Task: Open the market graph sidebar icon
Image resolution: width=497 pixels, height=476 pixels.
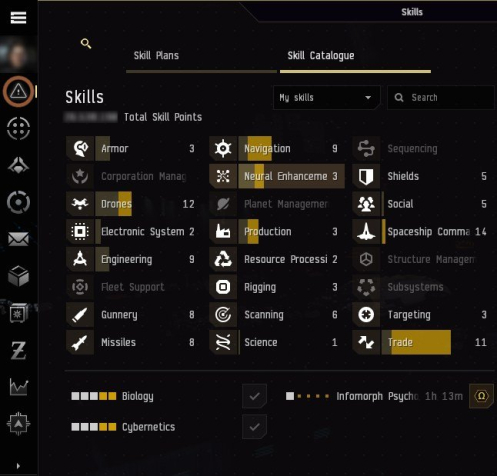Action: coord(19,387)
